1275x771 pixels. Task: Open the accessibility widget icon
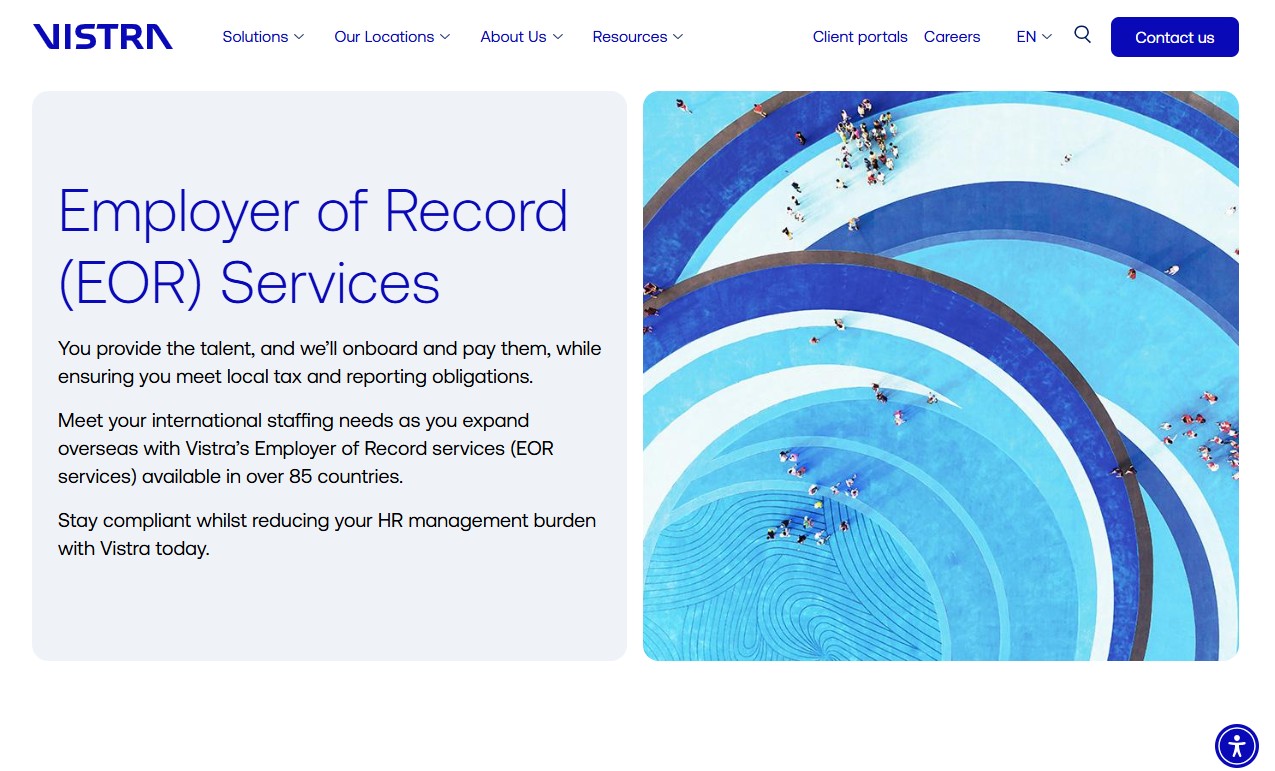click(x=1237, y=746)
